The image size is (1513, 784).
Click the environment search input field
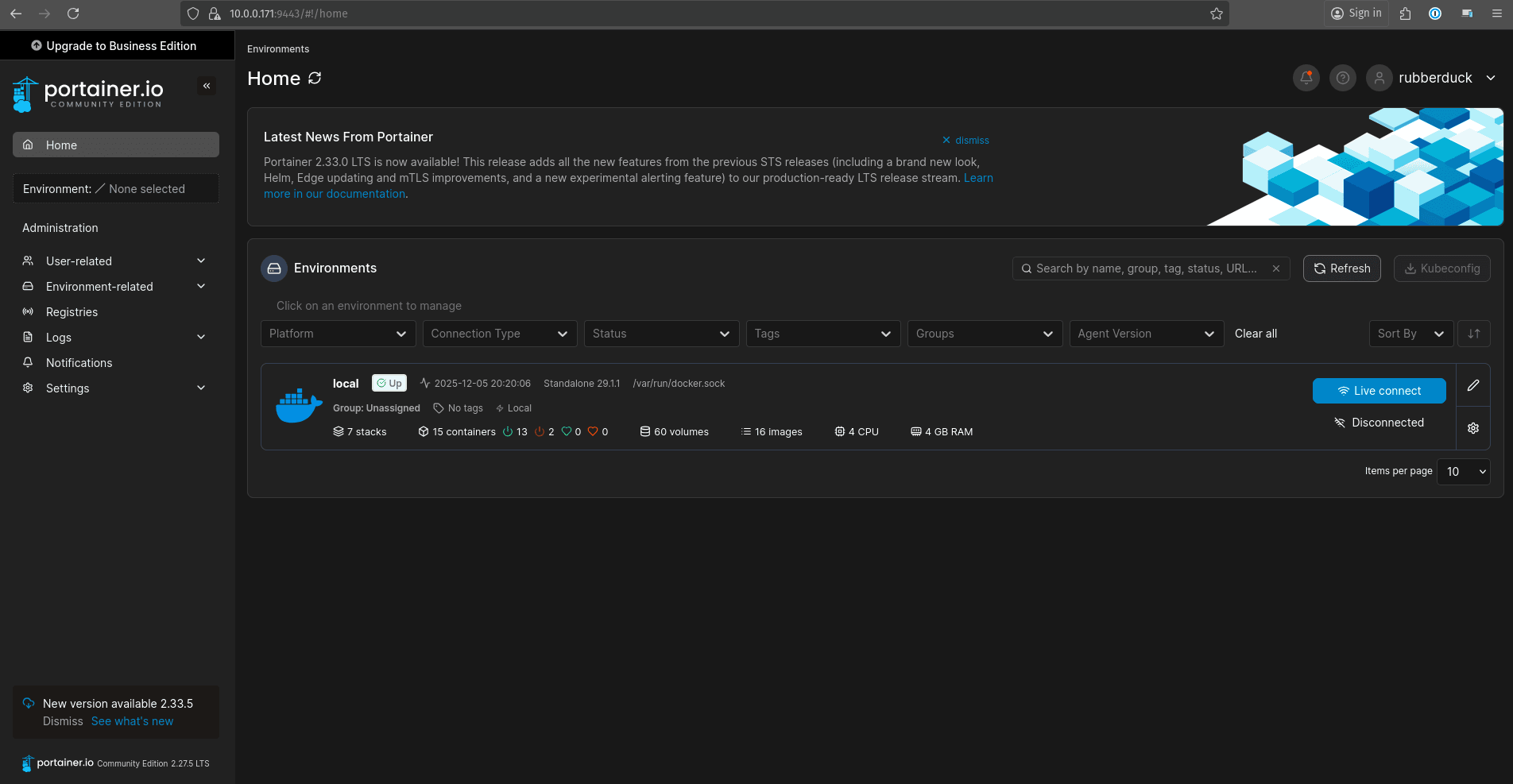pyautogui.click(x=1144, y=268)
